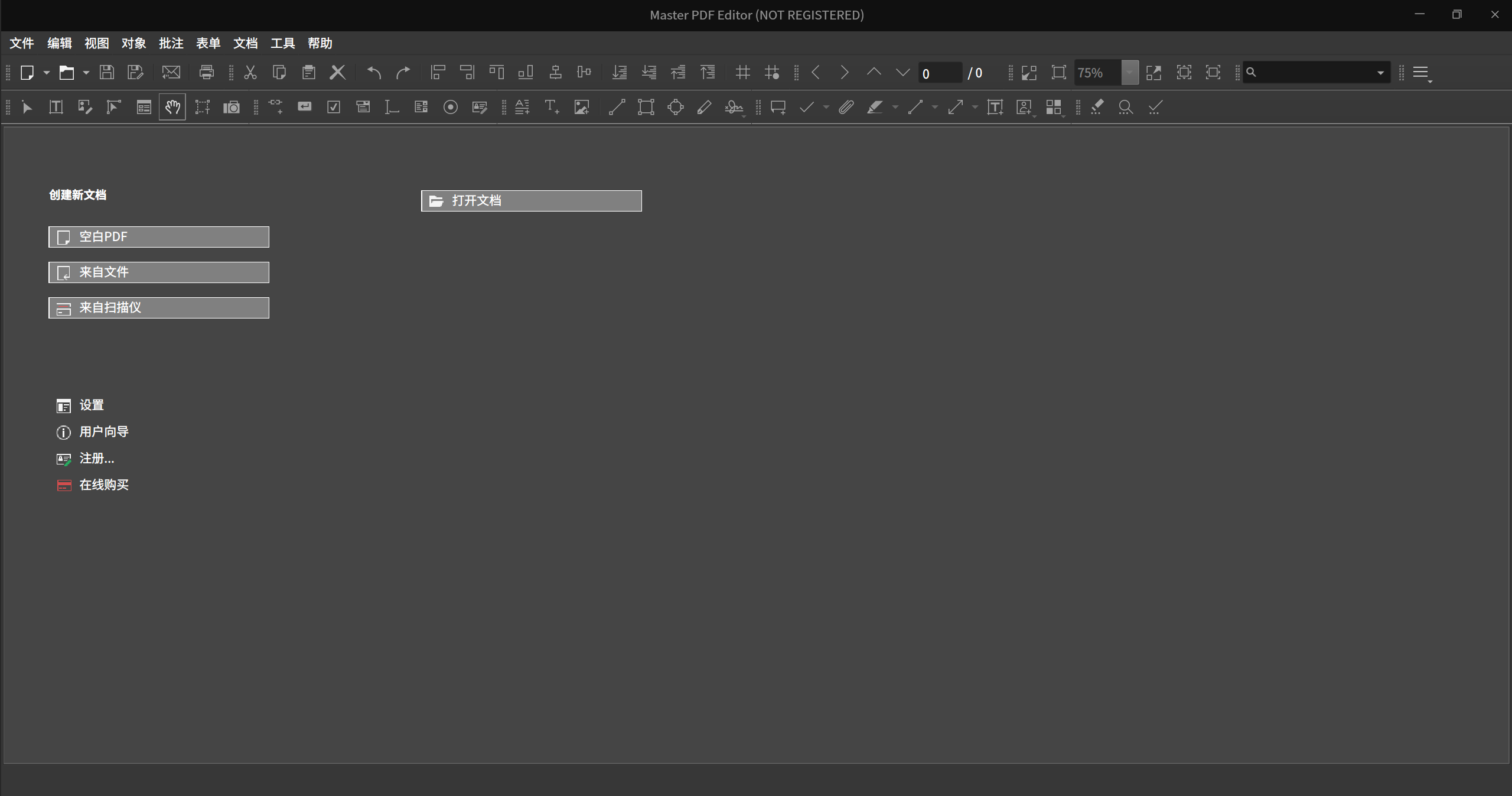Click the next page right chevron
The width and height of the screenshot is (1512, 796).
(845, 73)
